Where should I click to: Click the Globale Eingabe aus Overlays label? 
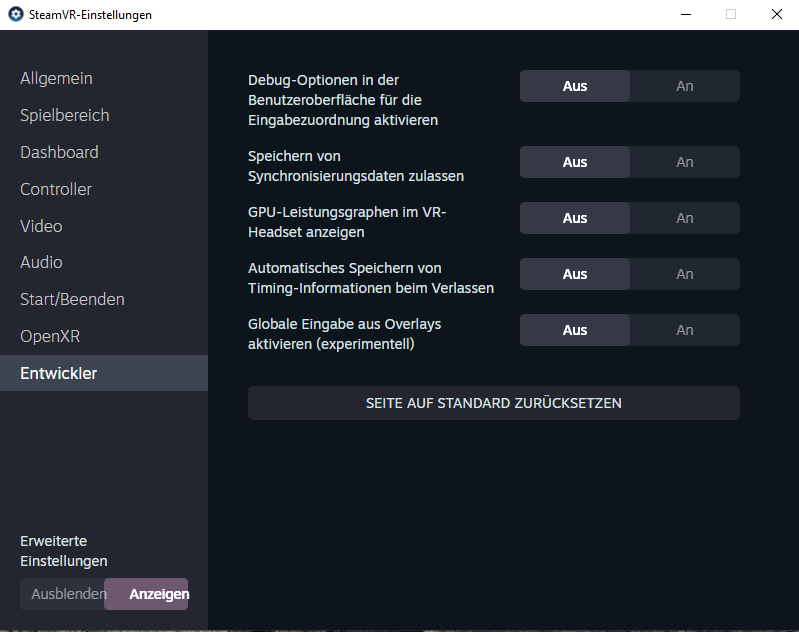pyautogui.click(x=344, y=334)
